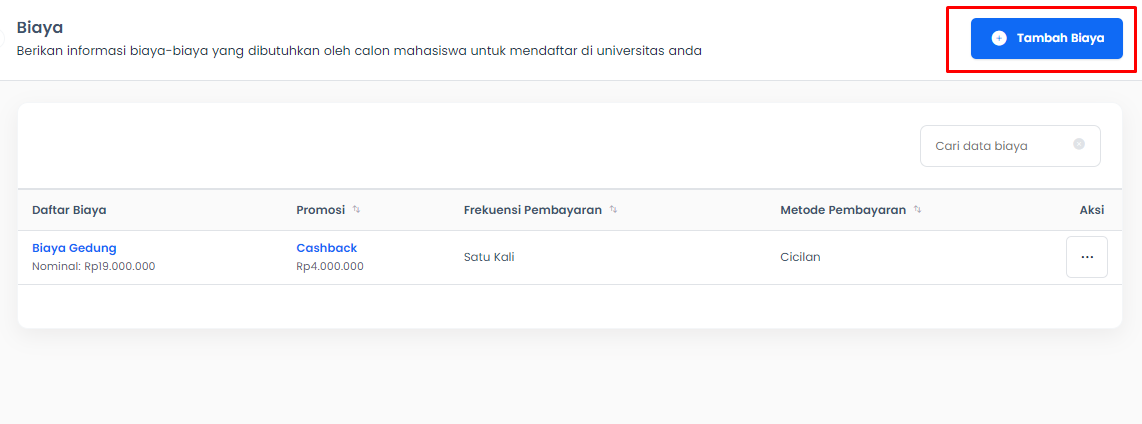The image size is (1142, 424).
Task: Clear the Cari data biaya search field
Action: tap(1079, 144)
